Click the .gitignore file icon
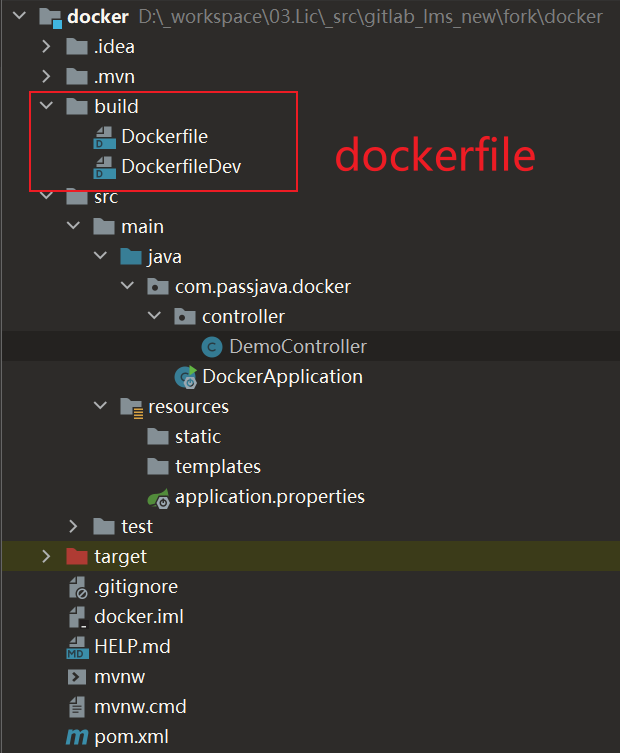Image resolution: width=620 pixels, height=753 pixels. tap(77, 587)
